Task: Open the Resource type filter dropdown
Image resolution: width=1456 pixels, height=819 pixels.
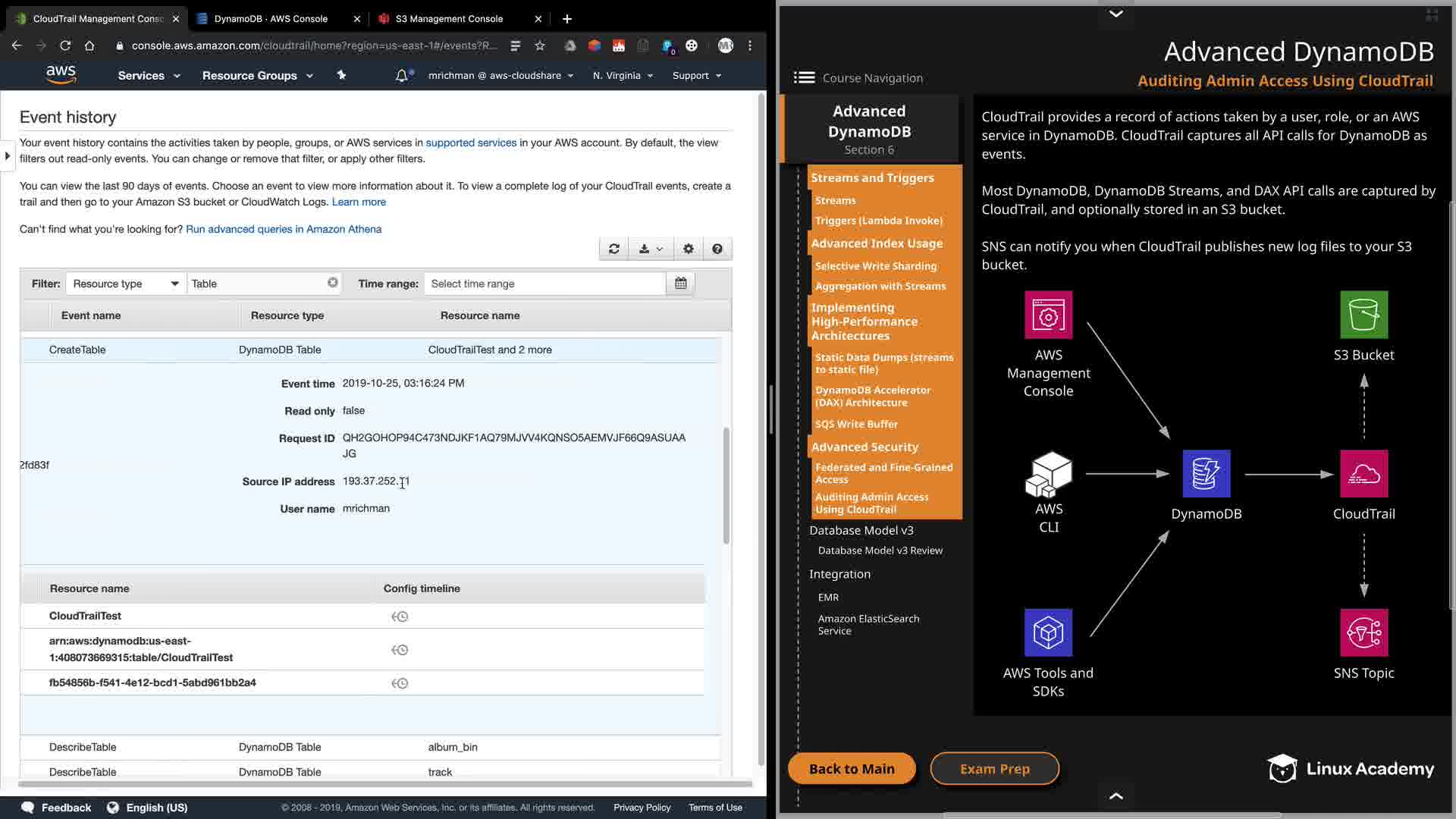Action: point(126,284)
